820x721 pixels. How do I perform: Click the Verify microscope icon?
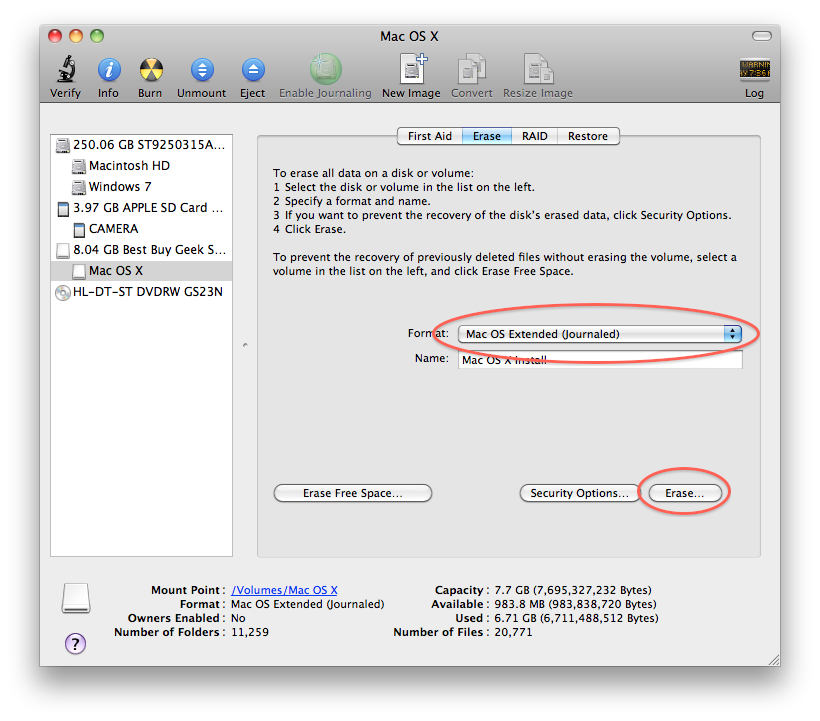tap(66, 69)
